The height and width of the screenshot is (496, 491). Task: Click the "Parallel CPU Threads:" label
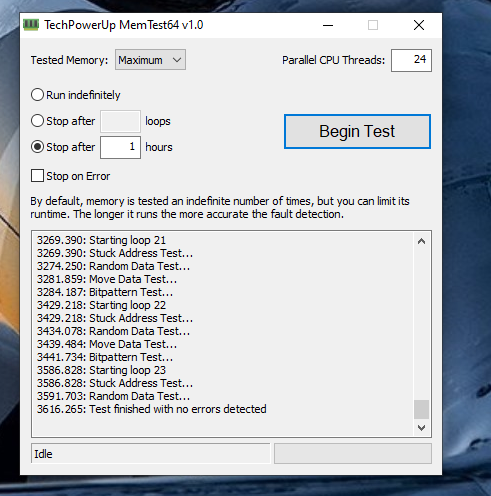pos(333,60)
